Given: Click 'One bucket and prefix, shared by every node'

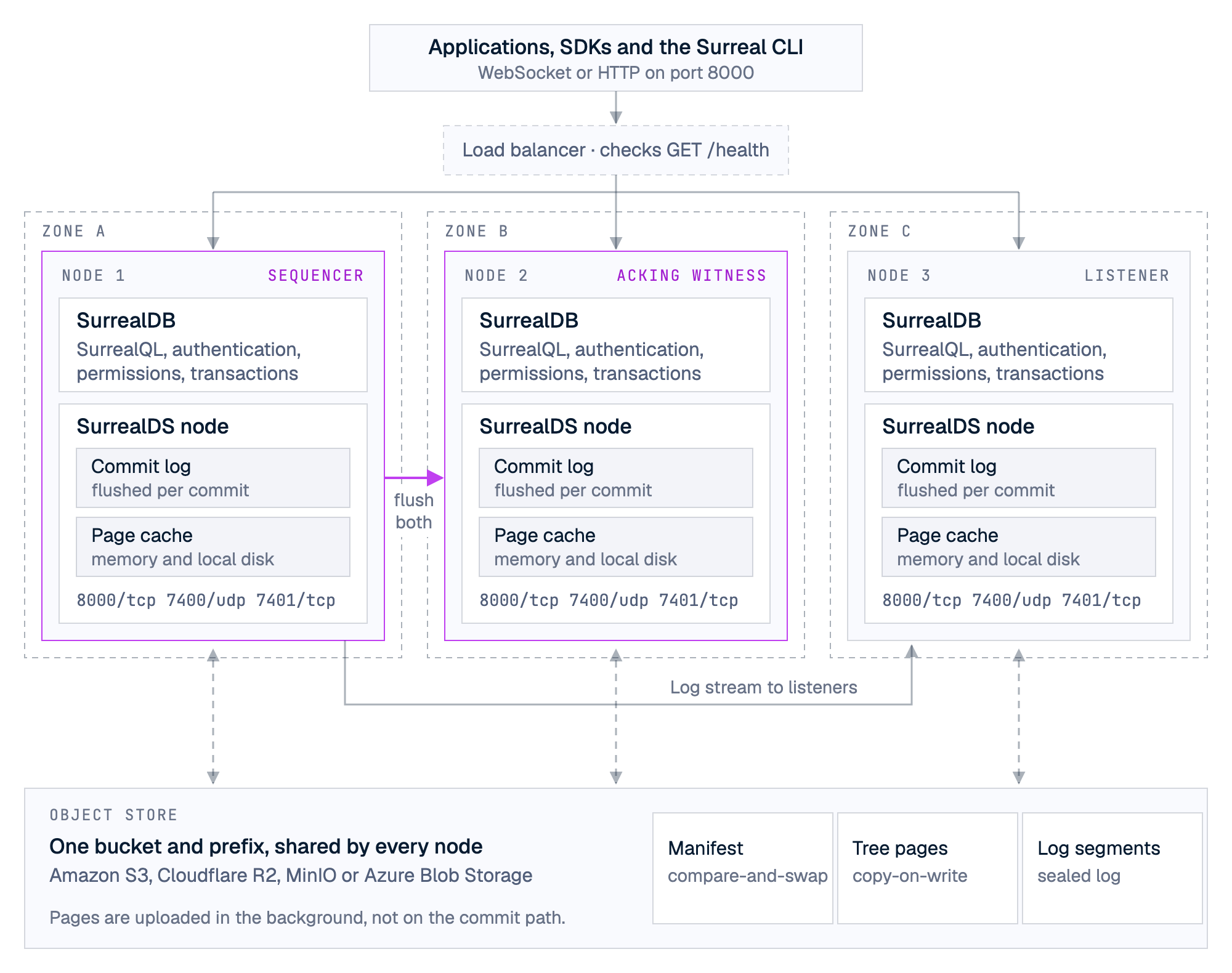Looking at the screenshot, I should pos(266,847).
